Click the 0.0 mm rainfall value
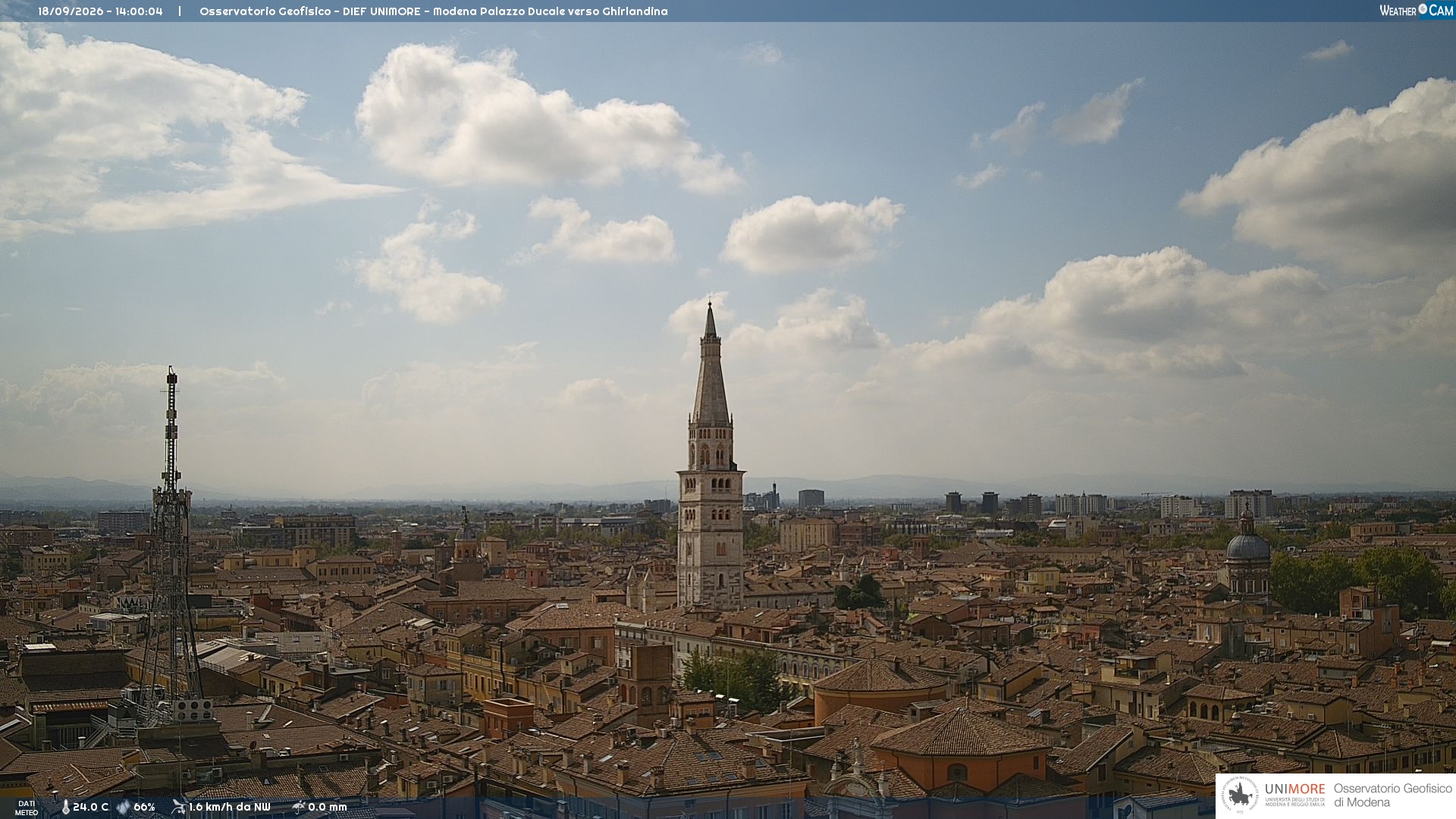1456x819 pixels. click(x=328, y=808)
